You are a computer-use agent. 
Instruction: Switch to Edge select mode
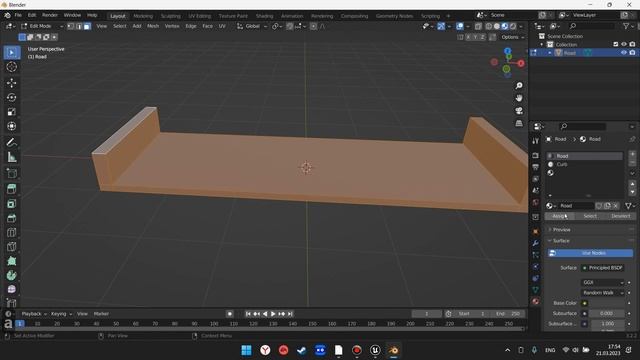tap(79, 26)
